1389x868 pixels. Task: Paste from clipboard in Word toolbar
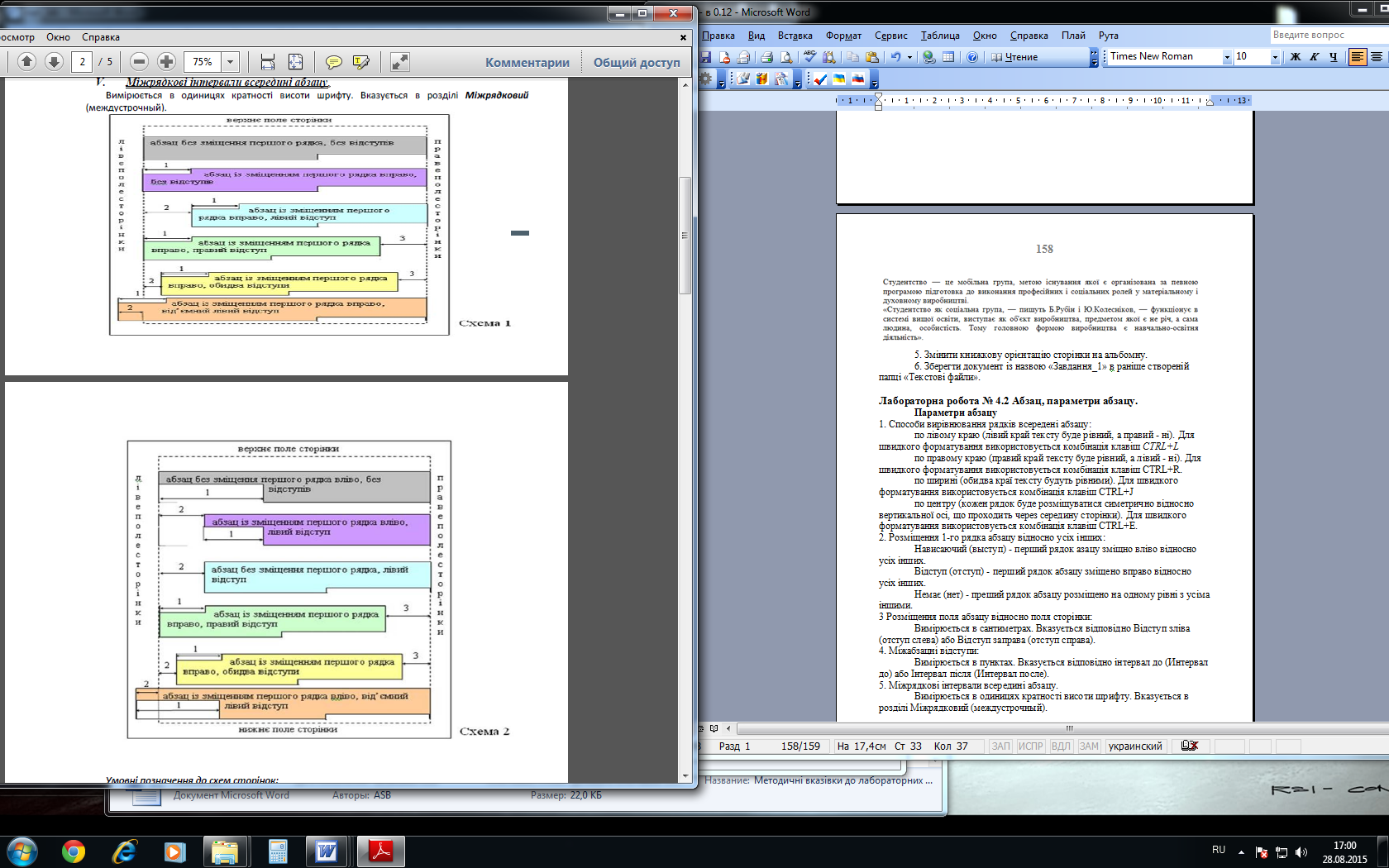pos(872,57)
